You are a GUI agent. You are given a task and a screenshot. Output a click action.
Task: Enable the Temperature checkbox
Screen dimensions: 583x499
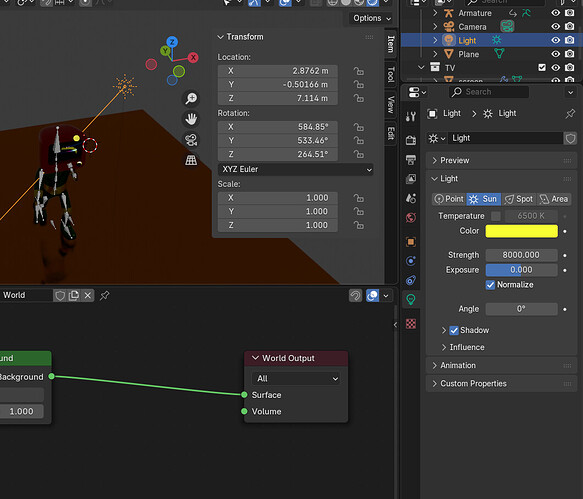tap(496, 216)
